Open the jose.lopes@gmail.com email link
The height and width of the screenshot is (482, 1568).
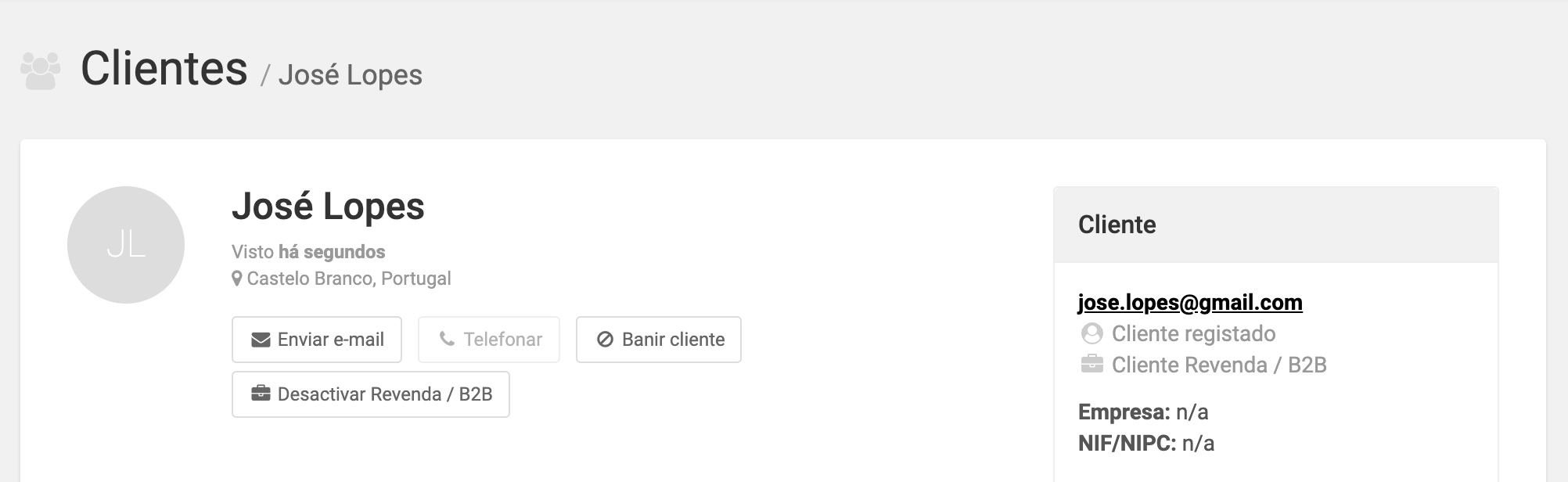point(1190,303)
